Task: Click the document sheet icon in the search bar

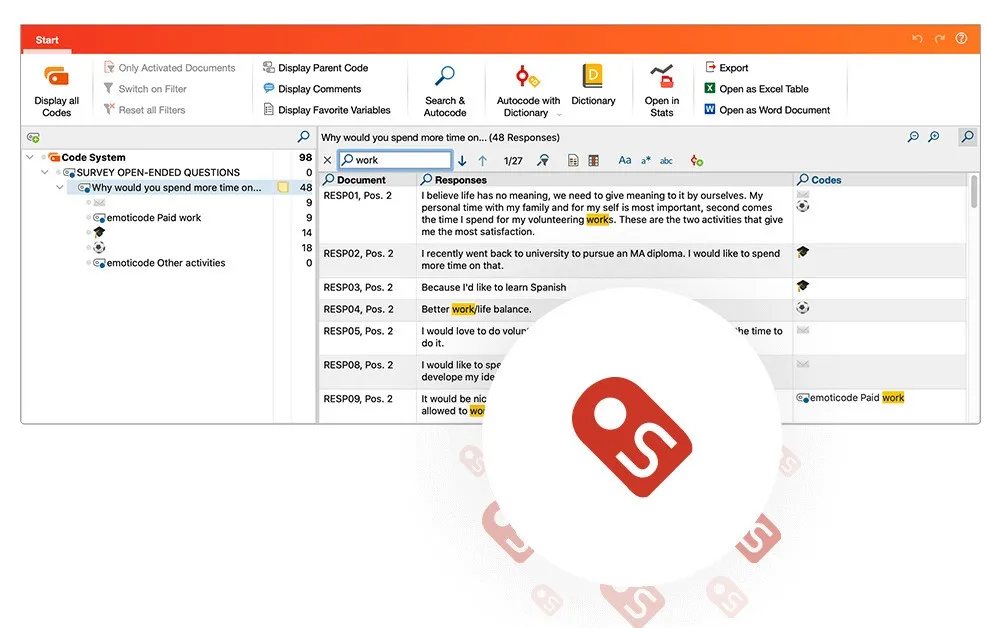Action: point(573,161)
